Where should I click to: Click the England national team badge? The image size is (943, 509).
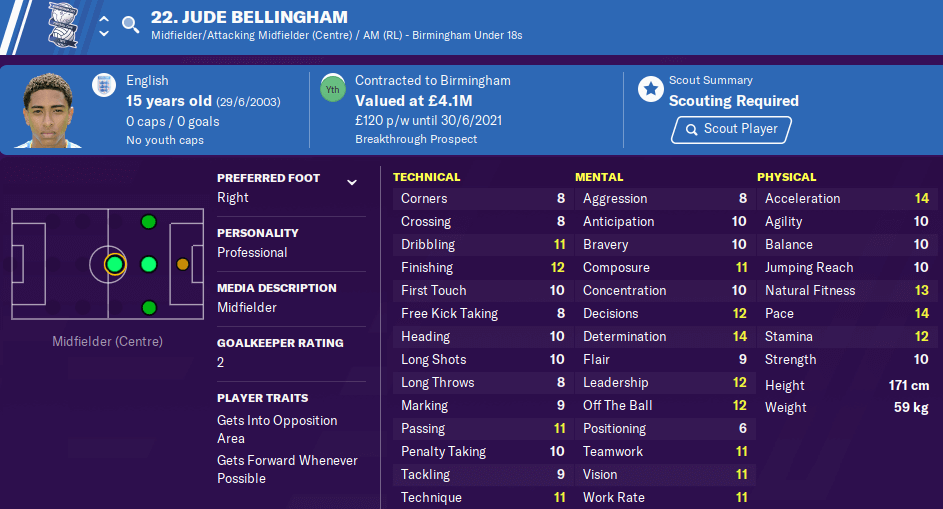click(104, 85)
